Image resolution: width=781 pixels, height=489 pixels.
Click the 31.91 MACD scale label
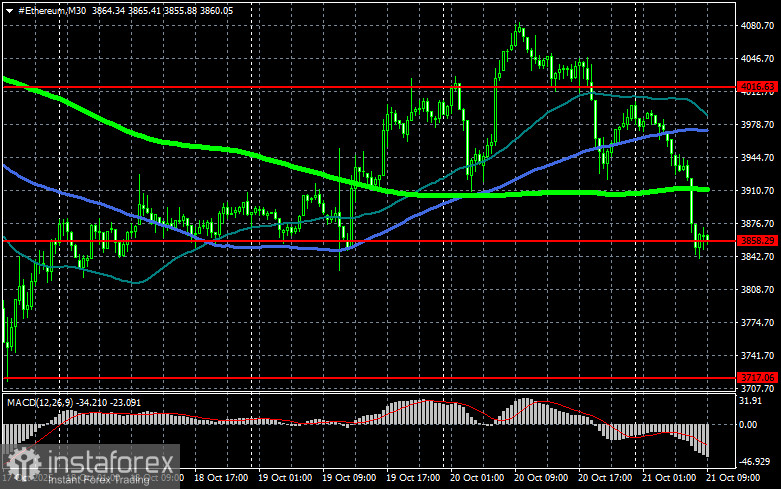752,401
